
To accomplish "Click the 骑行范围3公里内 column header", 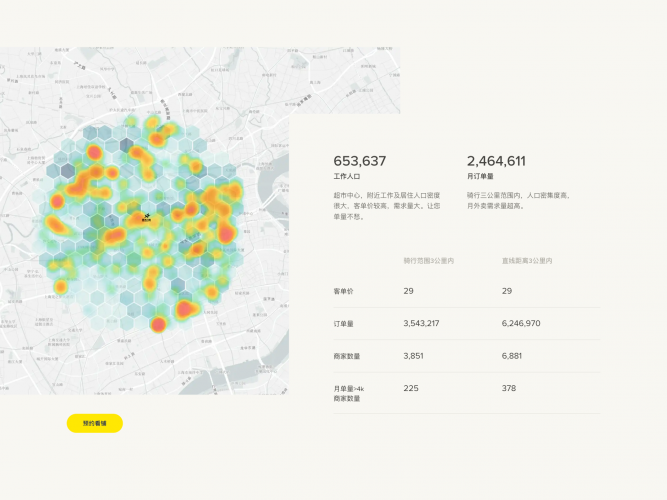I will coord(429,260).
